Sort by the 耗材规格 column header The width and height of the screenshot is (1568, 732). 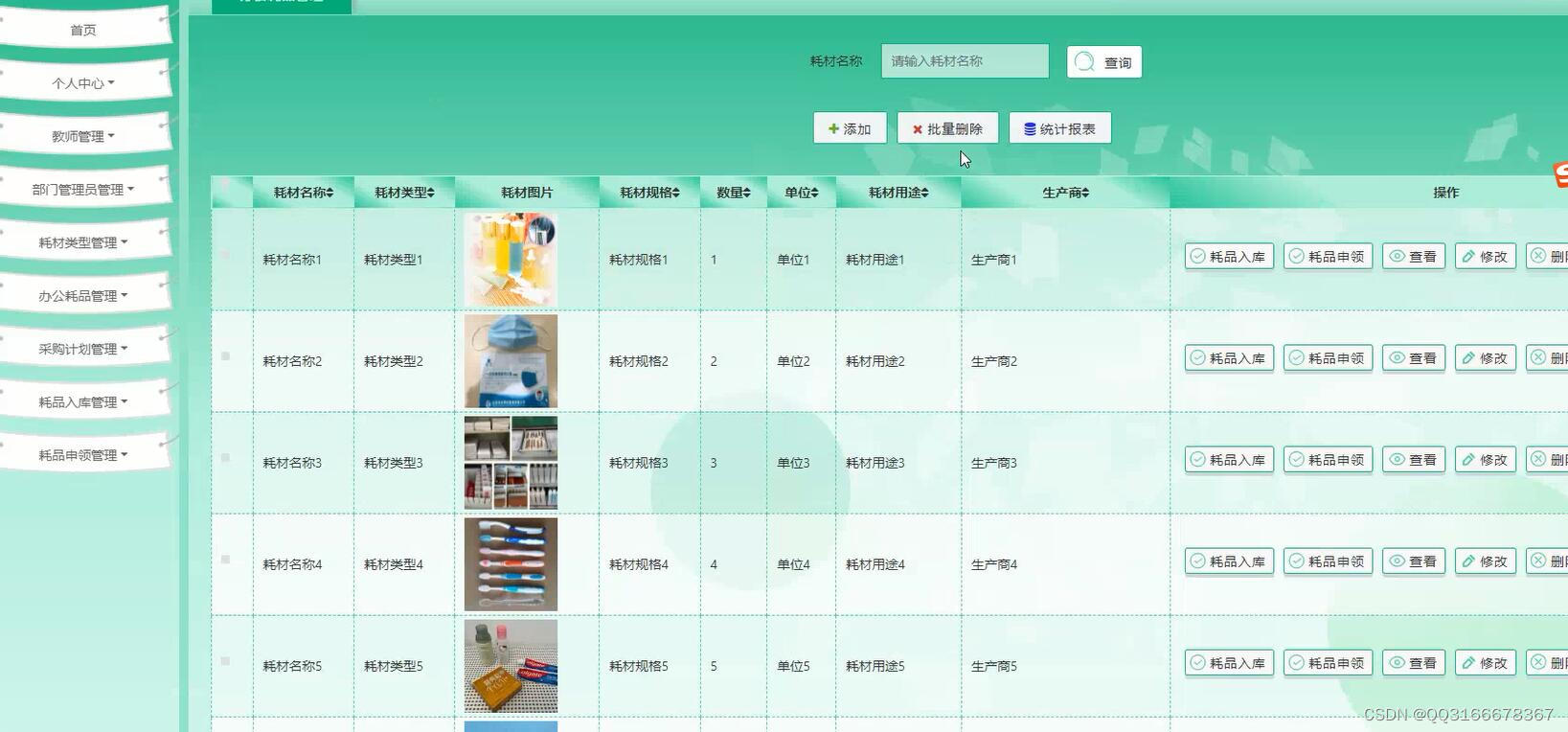point(649,193)
